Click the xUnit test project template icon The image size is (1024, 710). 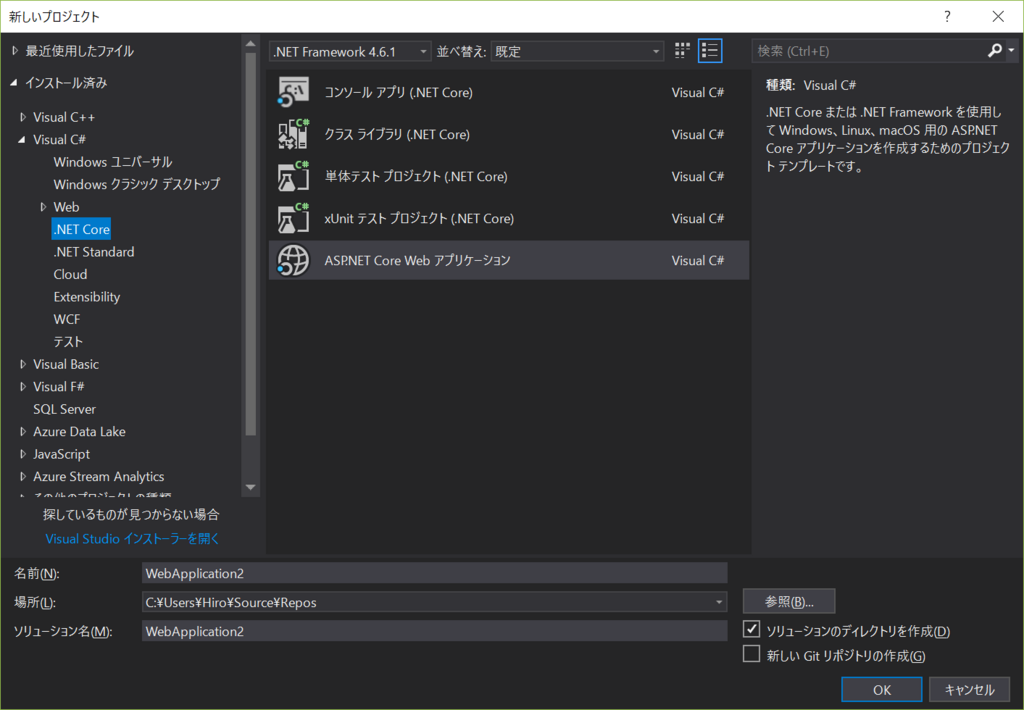(x=293, y=218)
